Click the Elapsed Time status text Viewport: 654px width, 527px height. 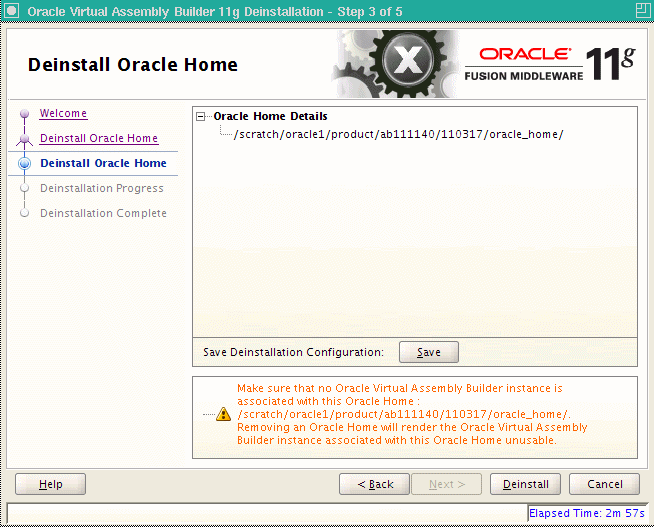(586, 513)
